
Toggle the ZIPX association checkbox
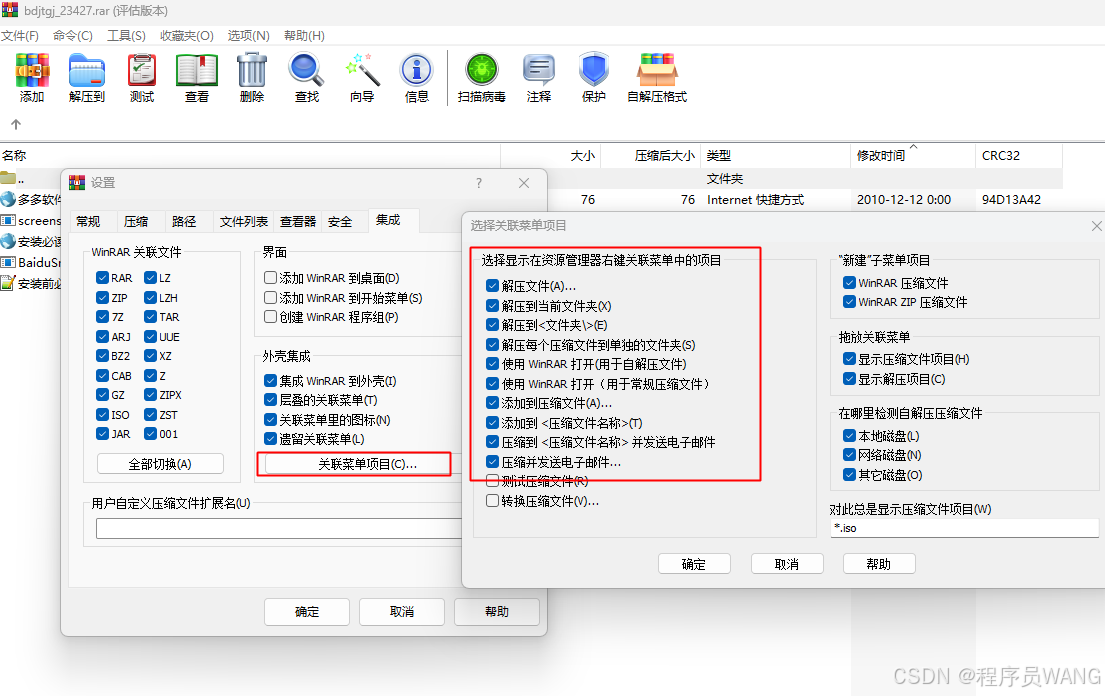pos(150,394)
